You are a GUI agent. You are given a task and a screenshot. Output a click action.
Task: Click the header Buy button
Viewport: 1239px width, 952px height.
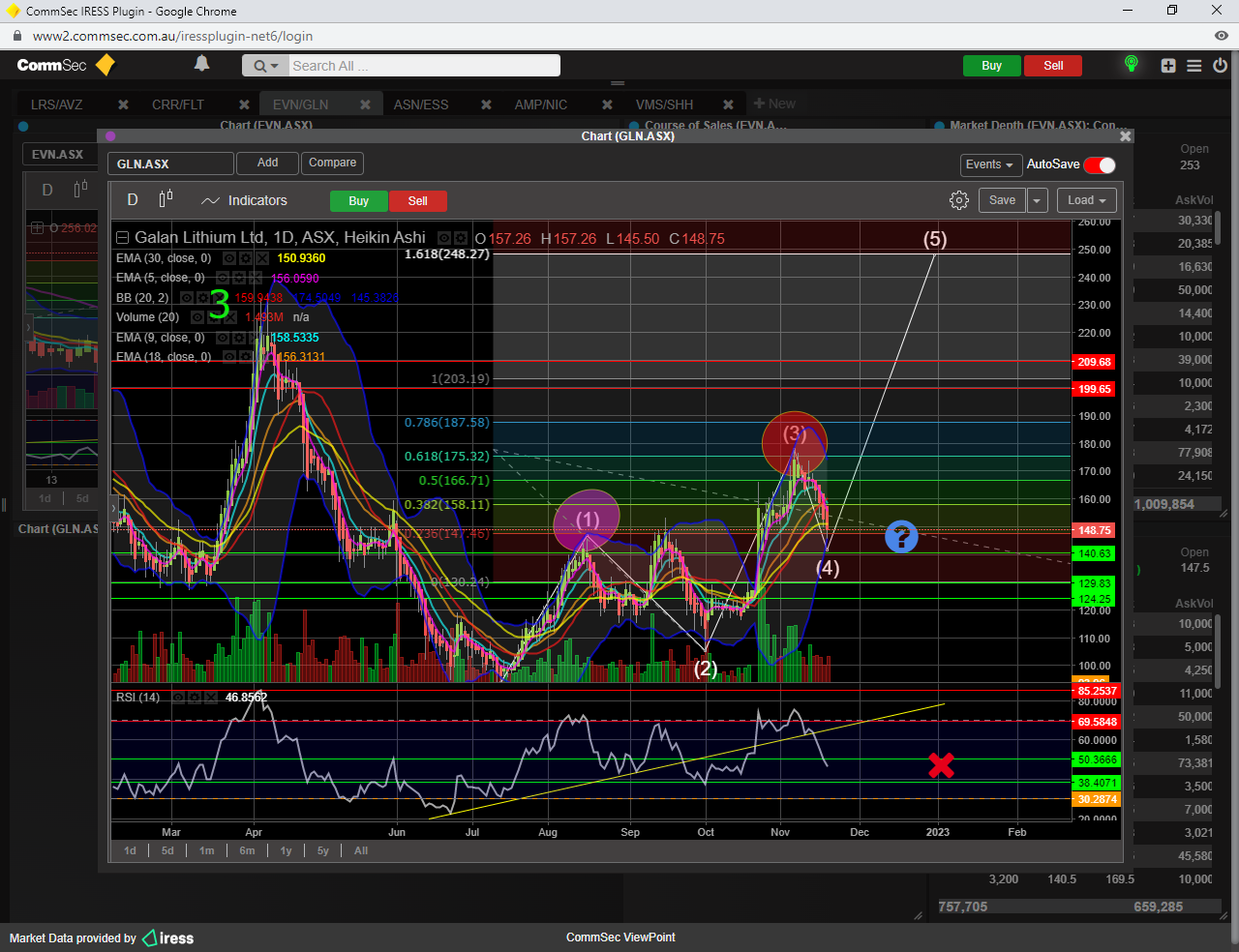point(991,66)
